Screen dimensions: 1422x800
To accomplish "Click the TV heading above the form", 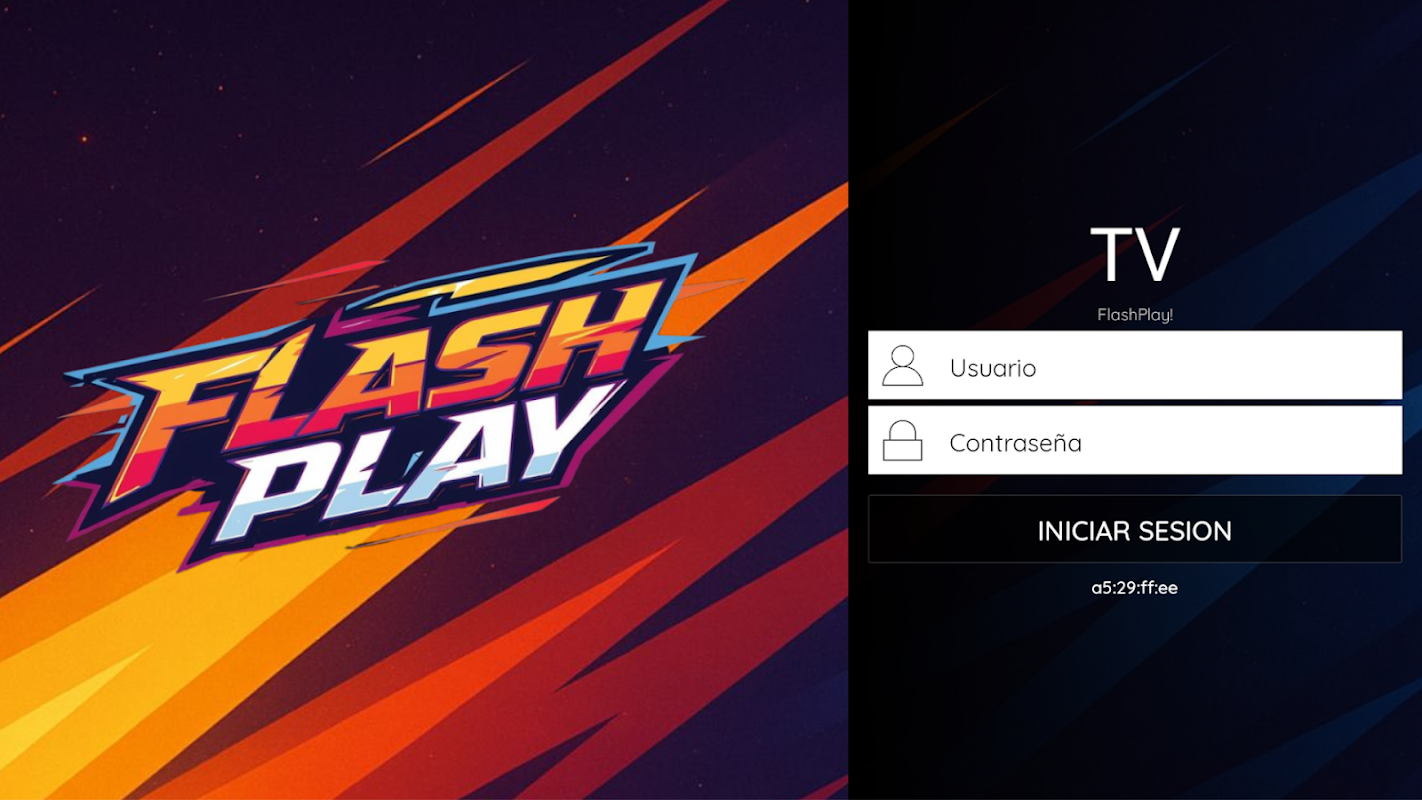I will click(x=1135, y=255).
